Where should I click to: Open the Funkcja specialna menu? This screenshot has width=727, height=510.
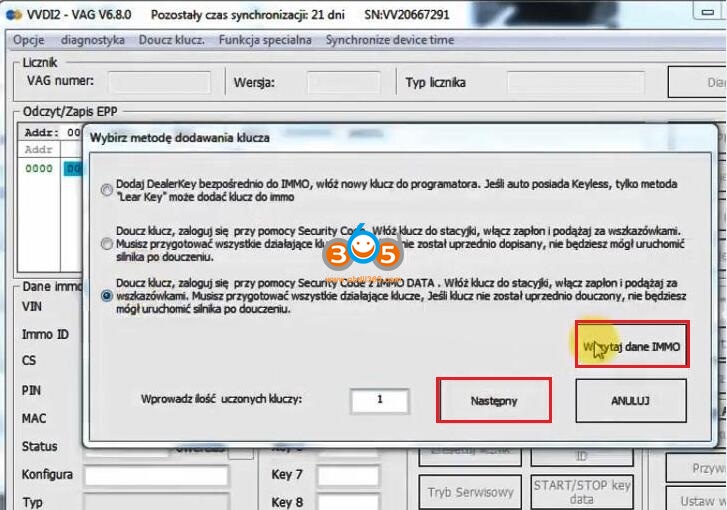265,40
